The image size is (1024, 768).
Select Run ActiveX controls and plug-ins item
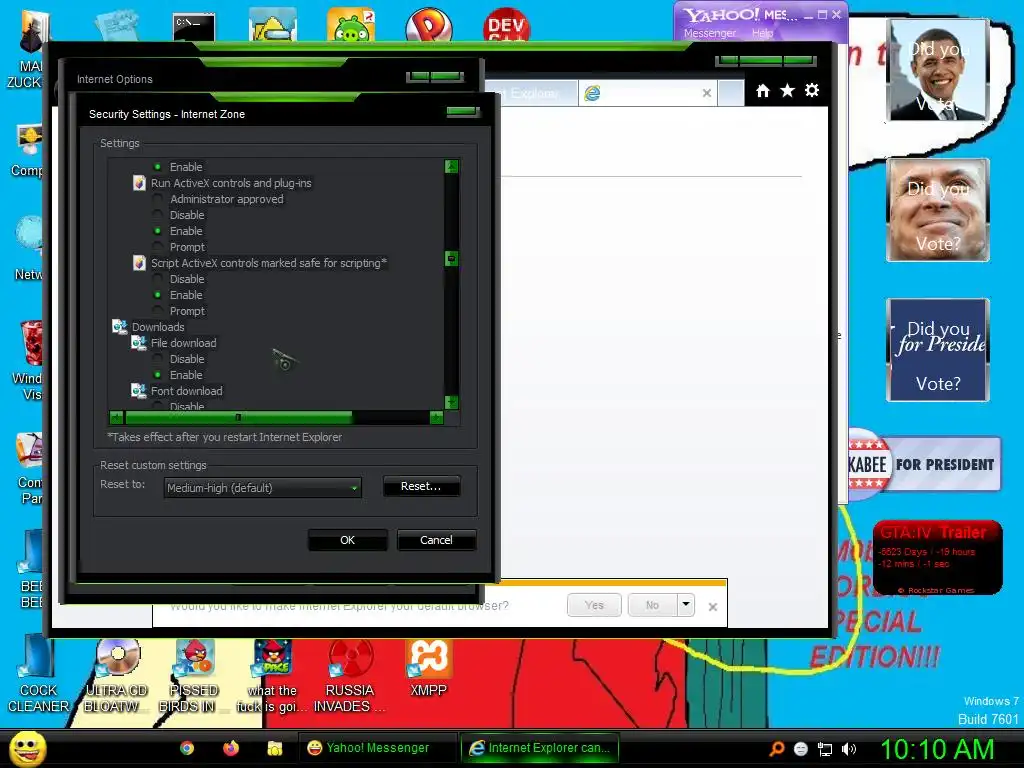231,183
